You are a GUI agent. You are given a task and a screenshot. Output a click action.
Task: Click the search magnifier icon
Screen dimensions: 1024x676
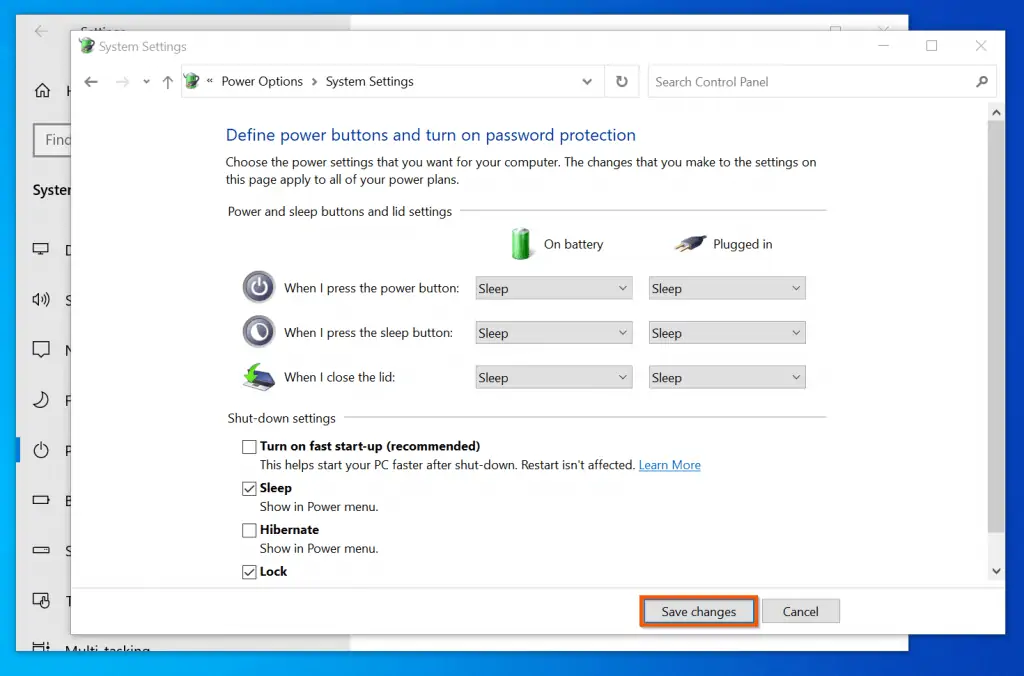click(981, 82)
